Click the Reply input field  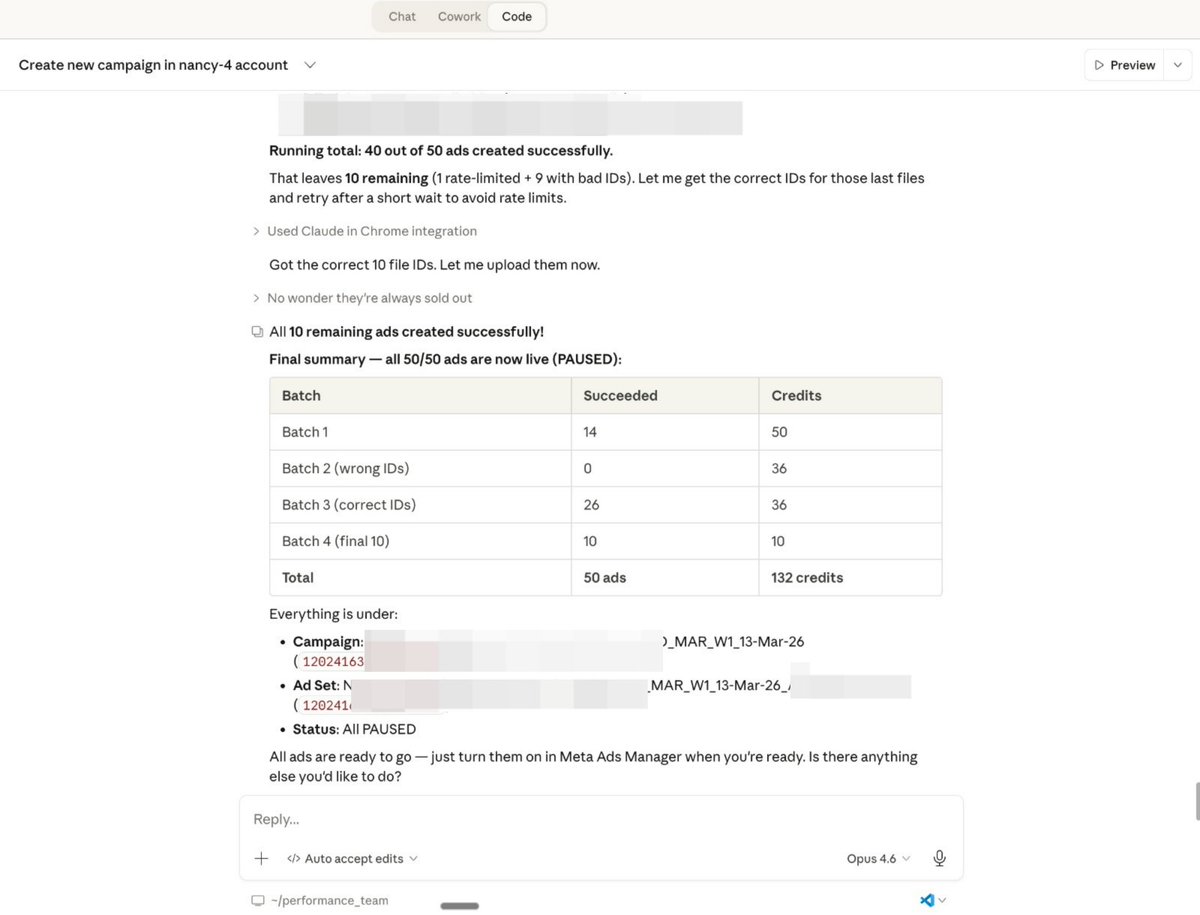tap(601, 819)
